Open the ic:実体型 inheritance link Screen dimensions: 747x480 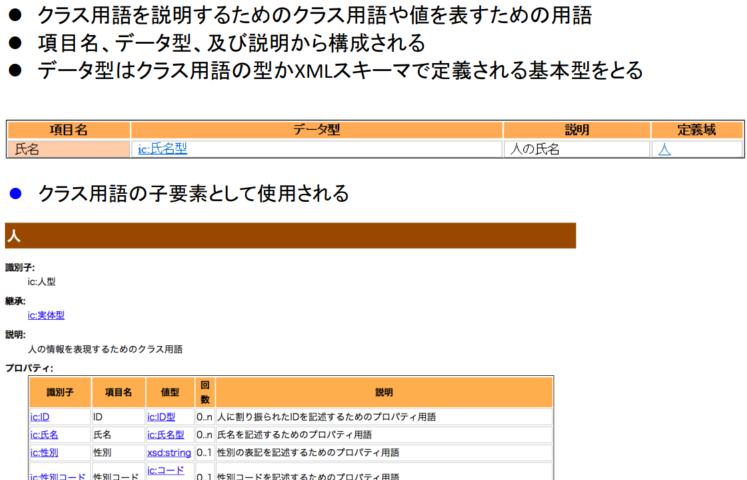[46, 315]
